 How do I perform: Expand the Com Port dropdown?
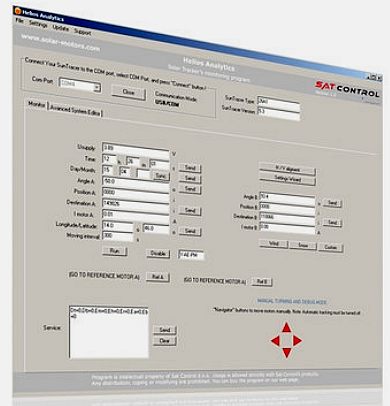pos(97,88)
